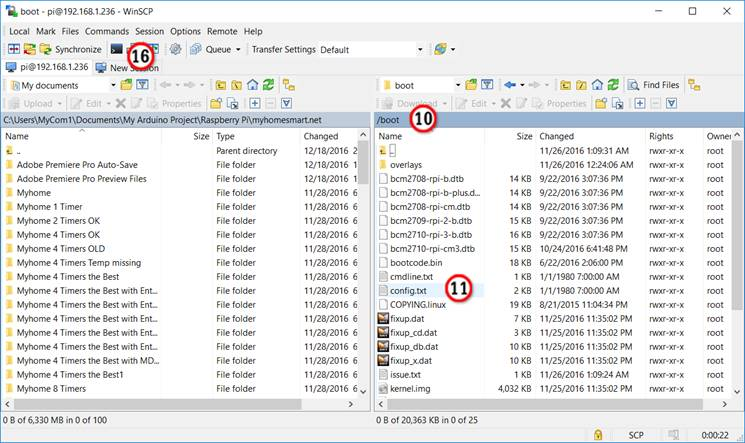Click the local panel filter icon
The image size is (745, 443).
142,85
